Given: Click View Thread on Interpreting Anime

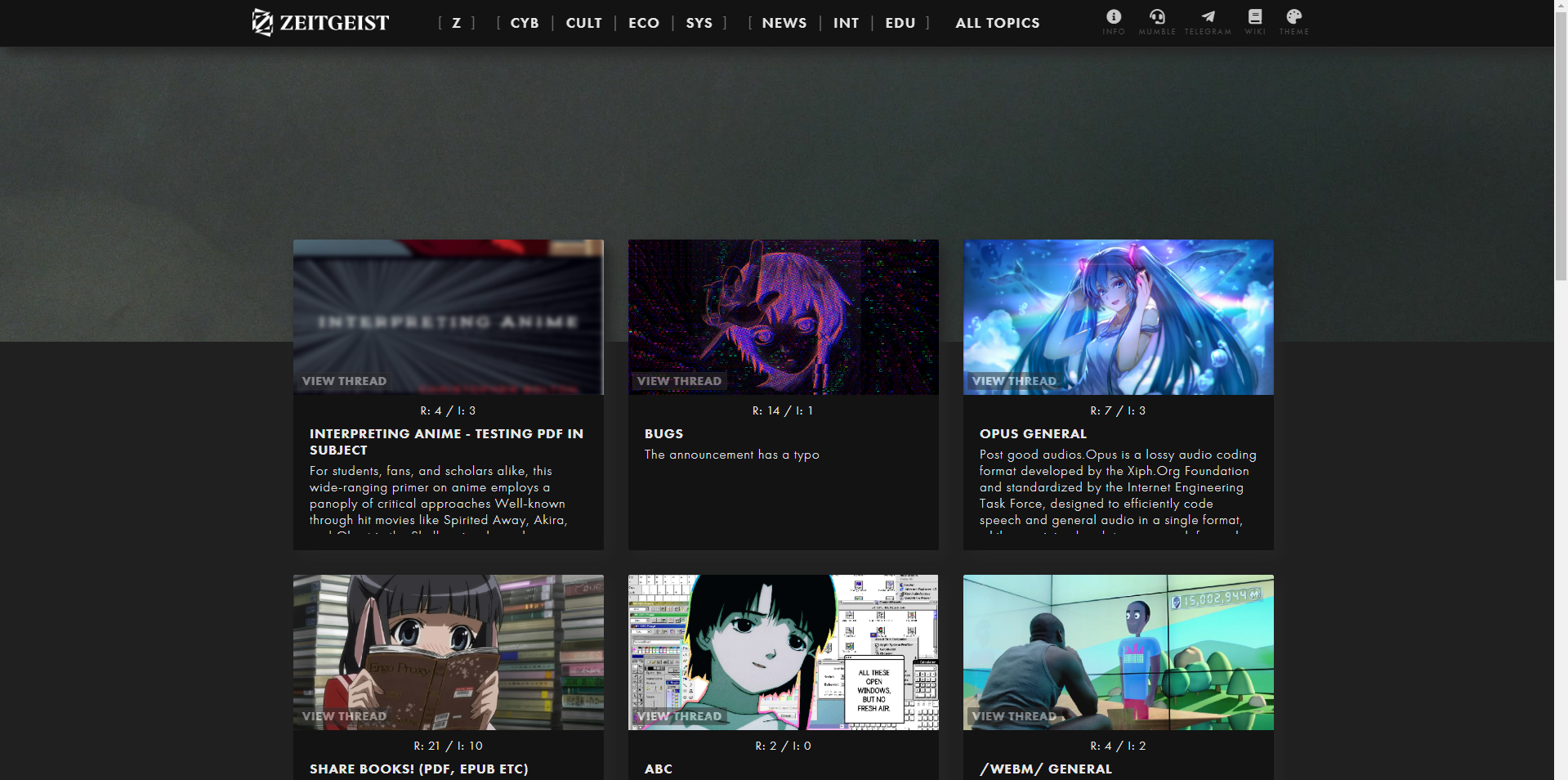Looking at the screenshot, I should [344, 381].
